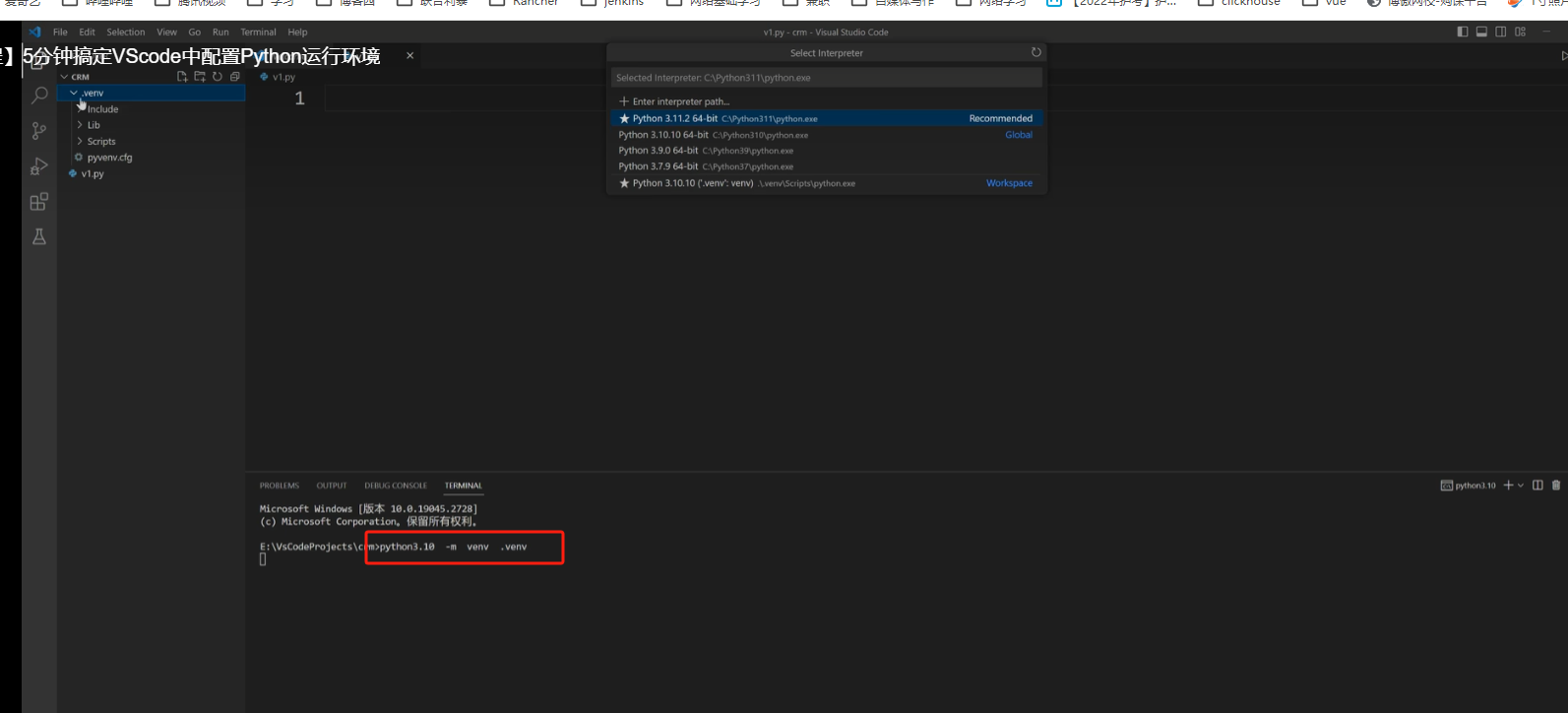Open the new terminal profile dropdown

1521,486
